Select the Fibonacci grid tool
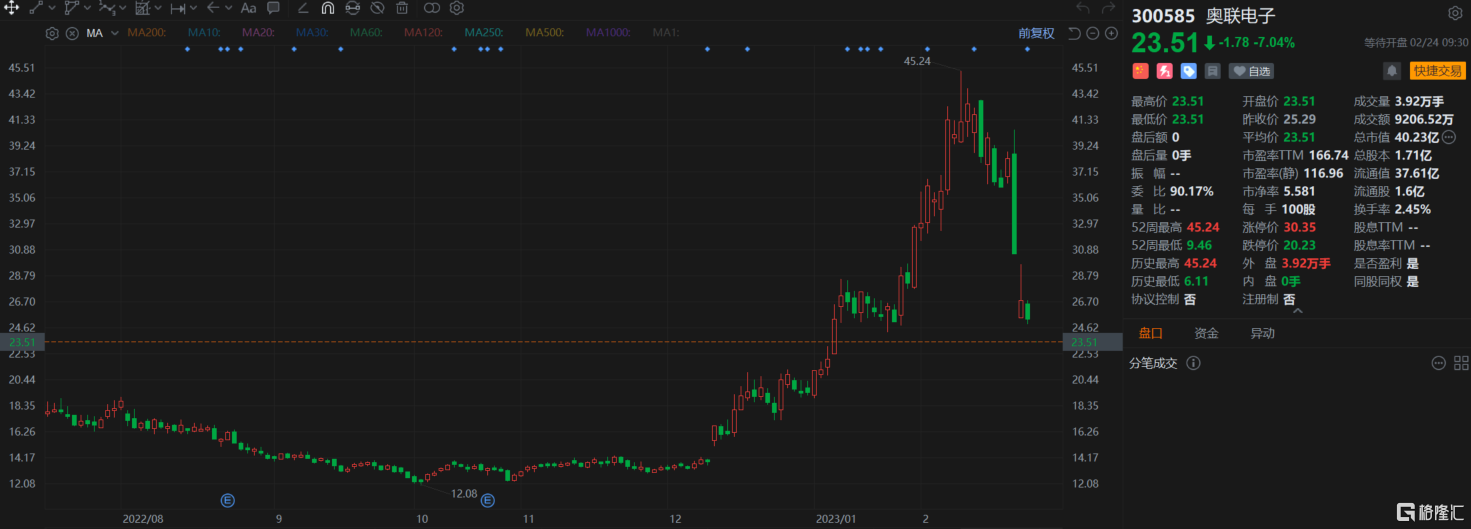 coord(142,8)
